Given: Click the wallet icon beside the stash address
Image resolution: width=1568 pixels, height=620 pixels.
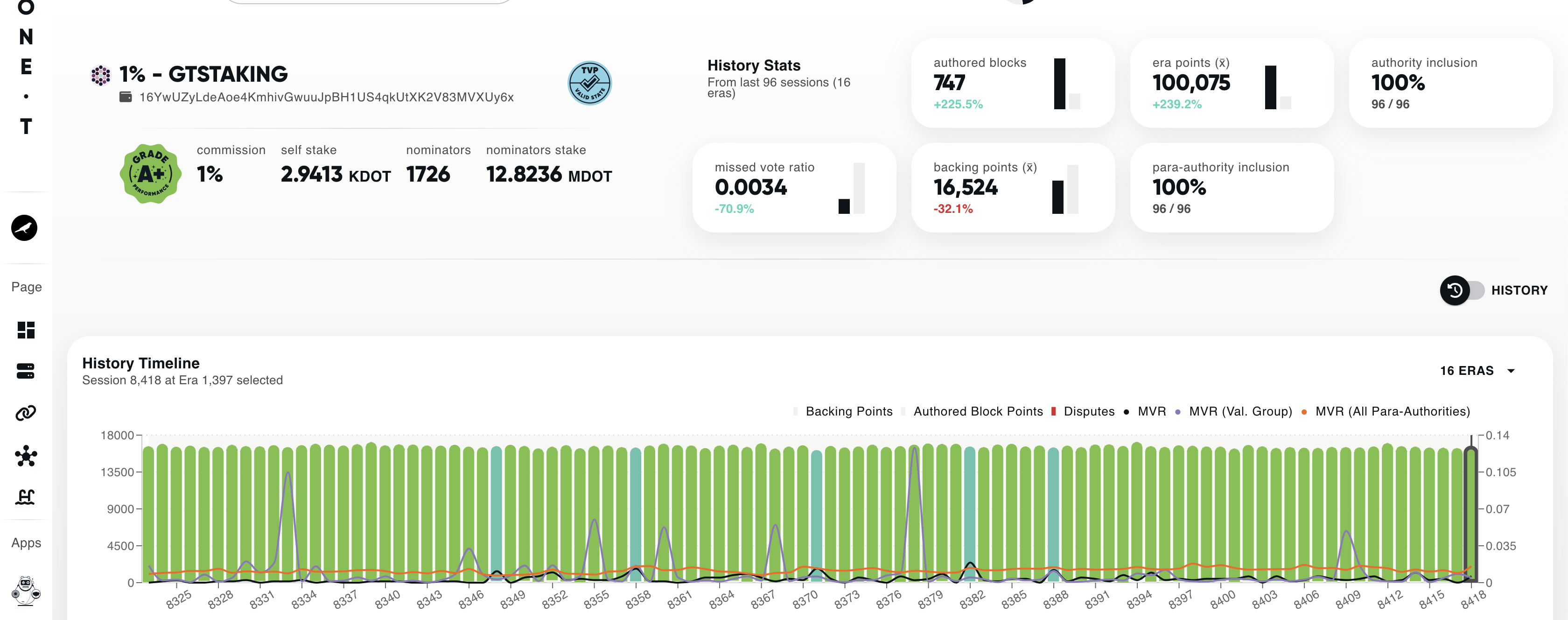Looking at the screenshot, I should click(126, 97).
